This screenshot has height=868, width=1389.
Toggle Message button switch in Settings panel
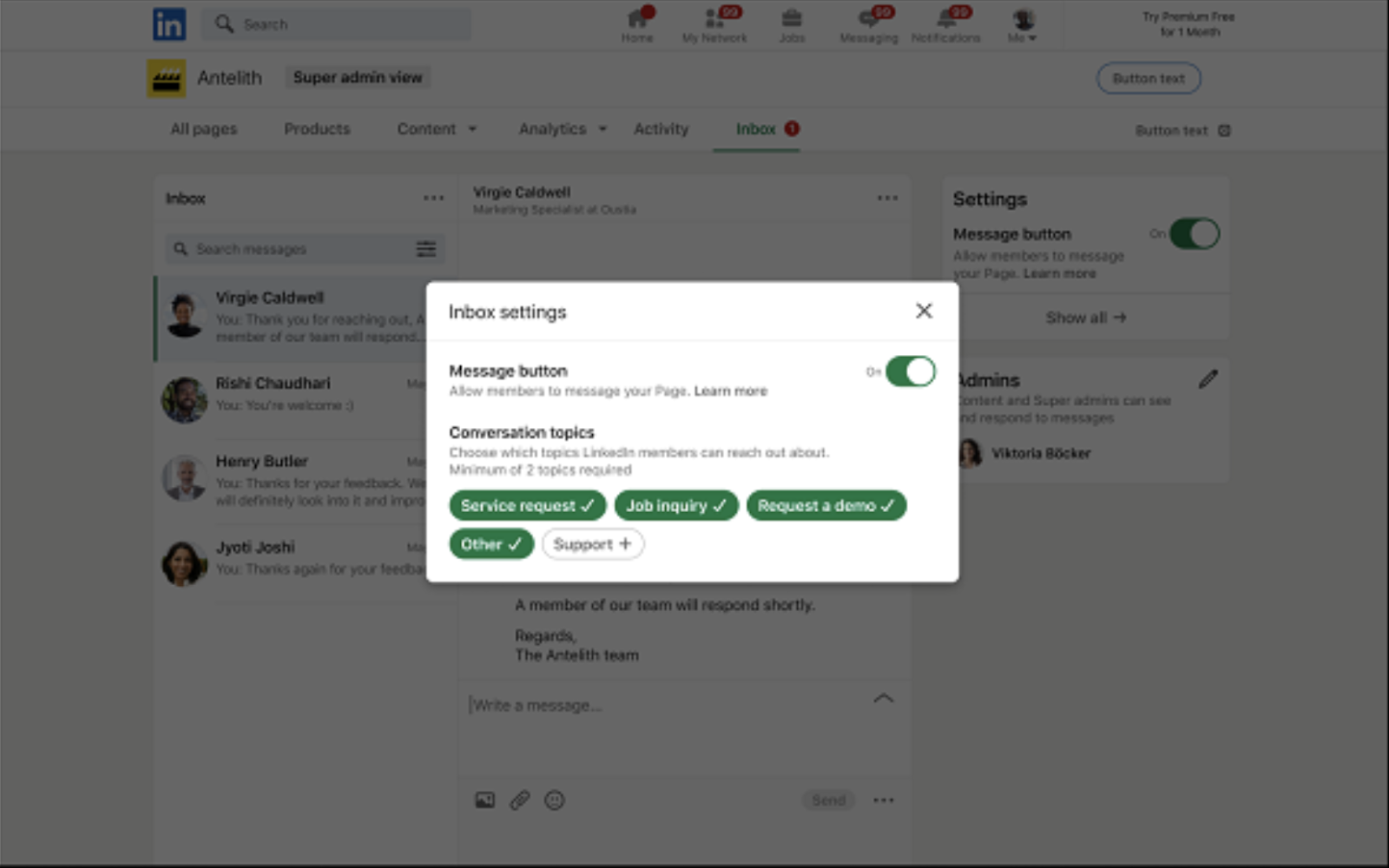1195,233
